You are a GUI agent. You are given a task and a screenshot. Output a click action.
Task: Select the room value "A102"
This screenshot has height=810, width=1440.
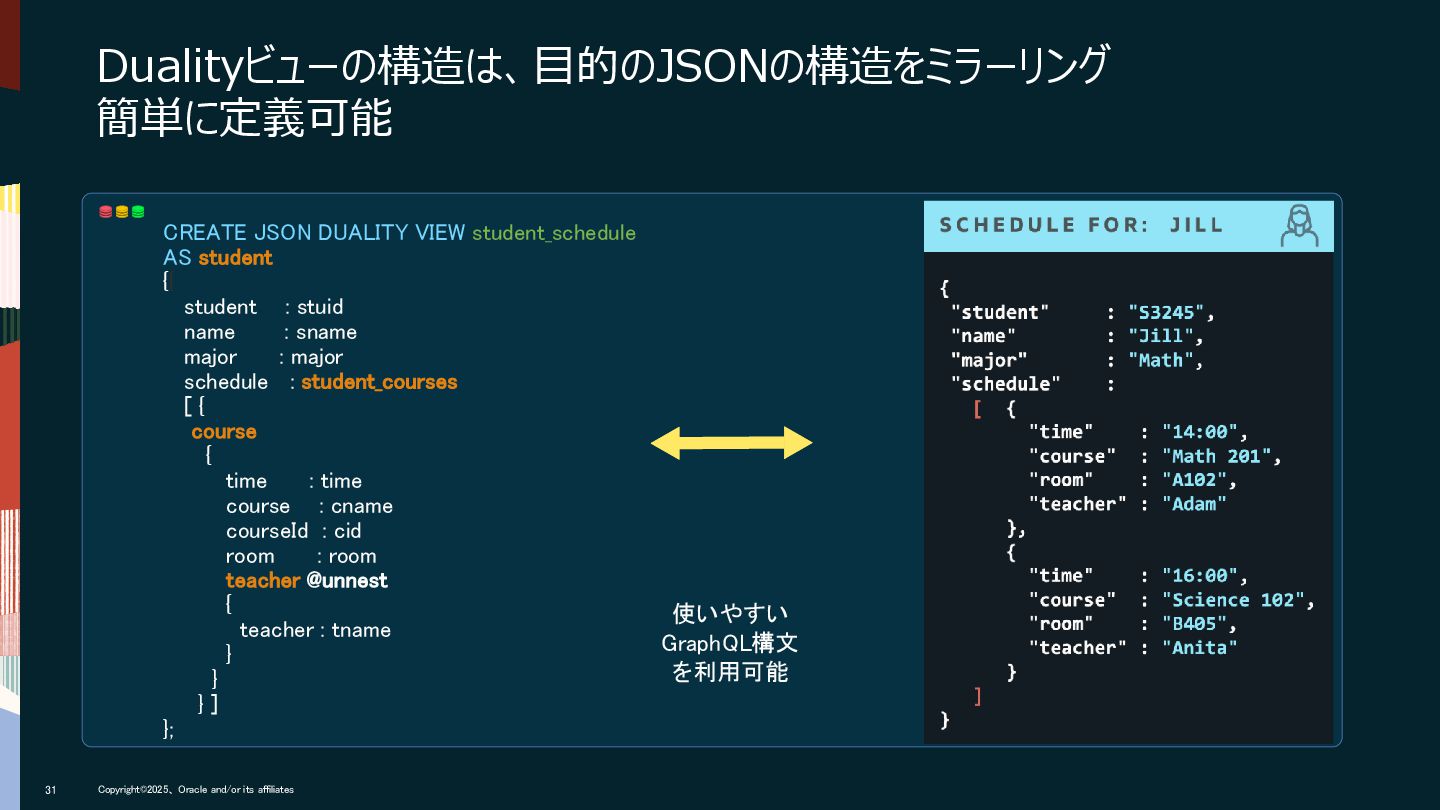(x=1195, y=480)
